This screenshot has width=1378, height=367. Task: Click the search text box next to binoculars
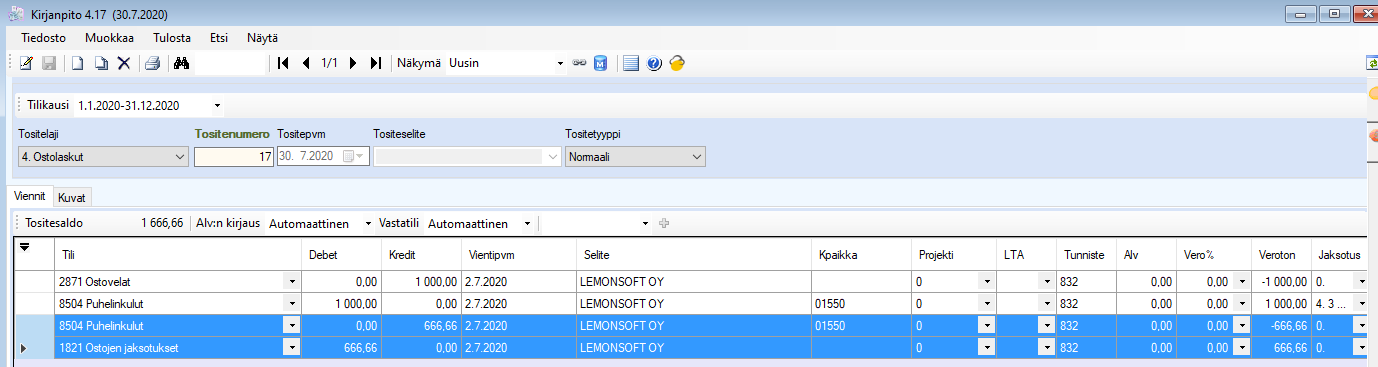230,63
